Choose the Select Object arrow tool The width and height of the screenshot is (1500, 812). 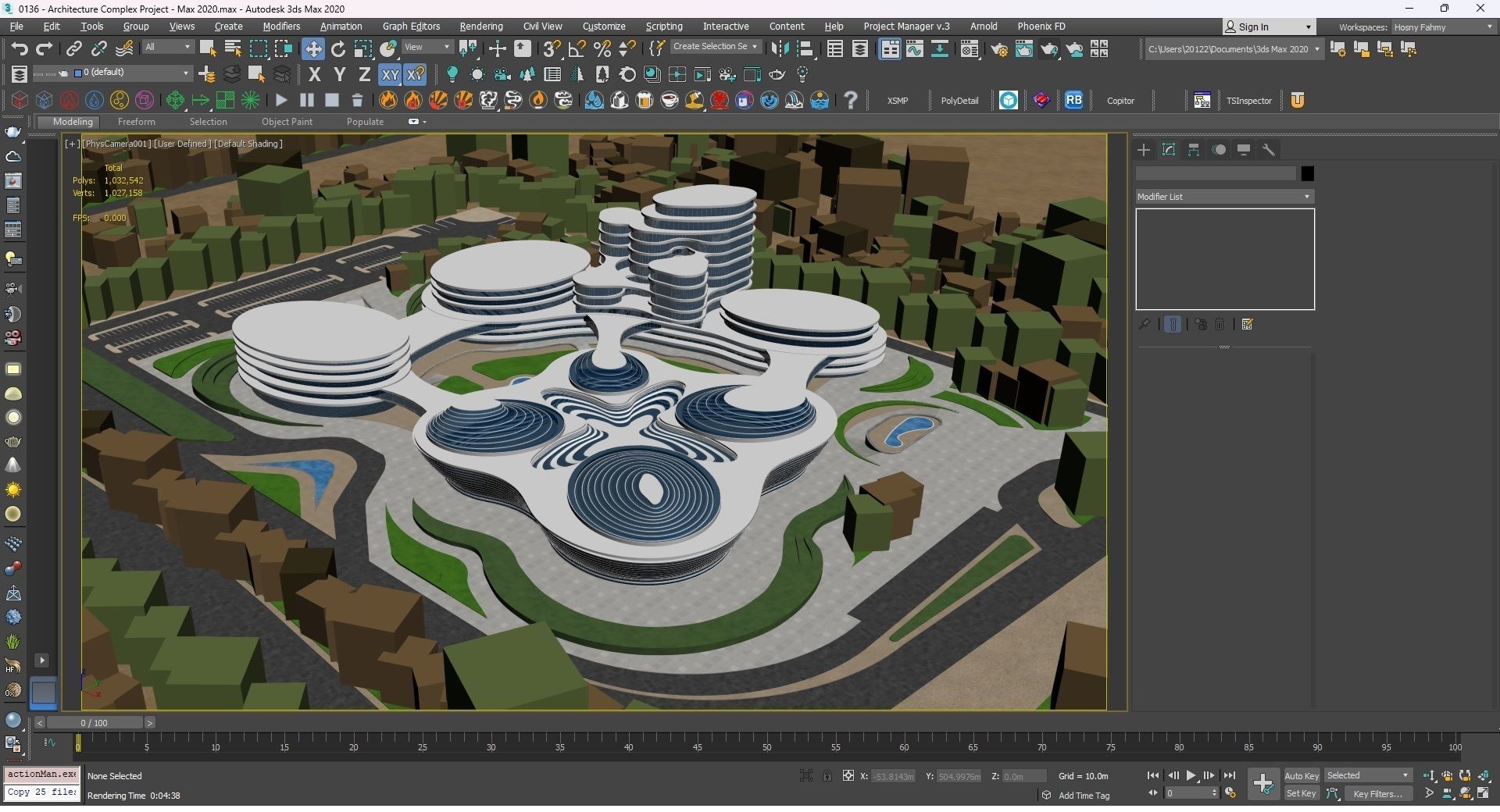208,49
